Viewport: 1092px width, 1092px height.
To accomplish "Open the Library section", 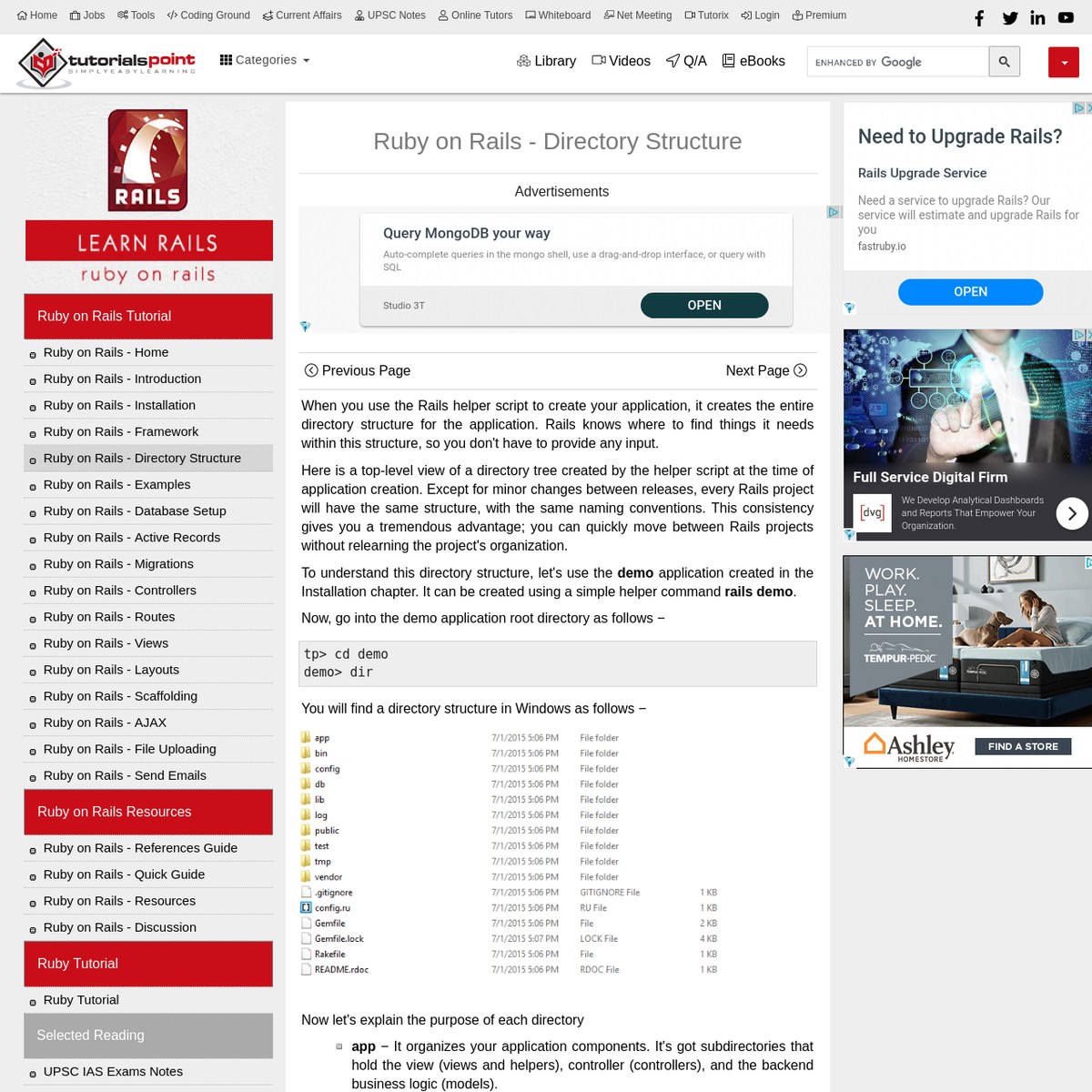I will 546,61.
